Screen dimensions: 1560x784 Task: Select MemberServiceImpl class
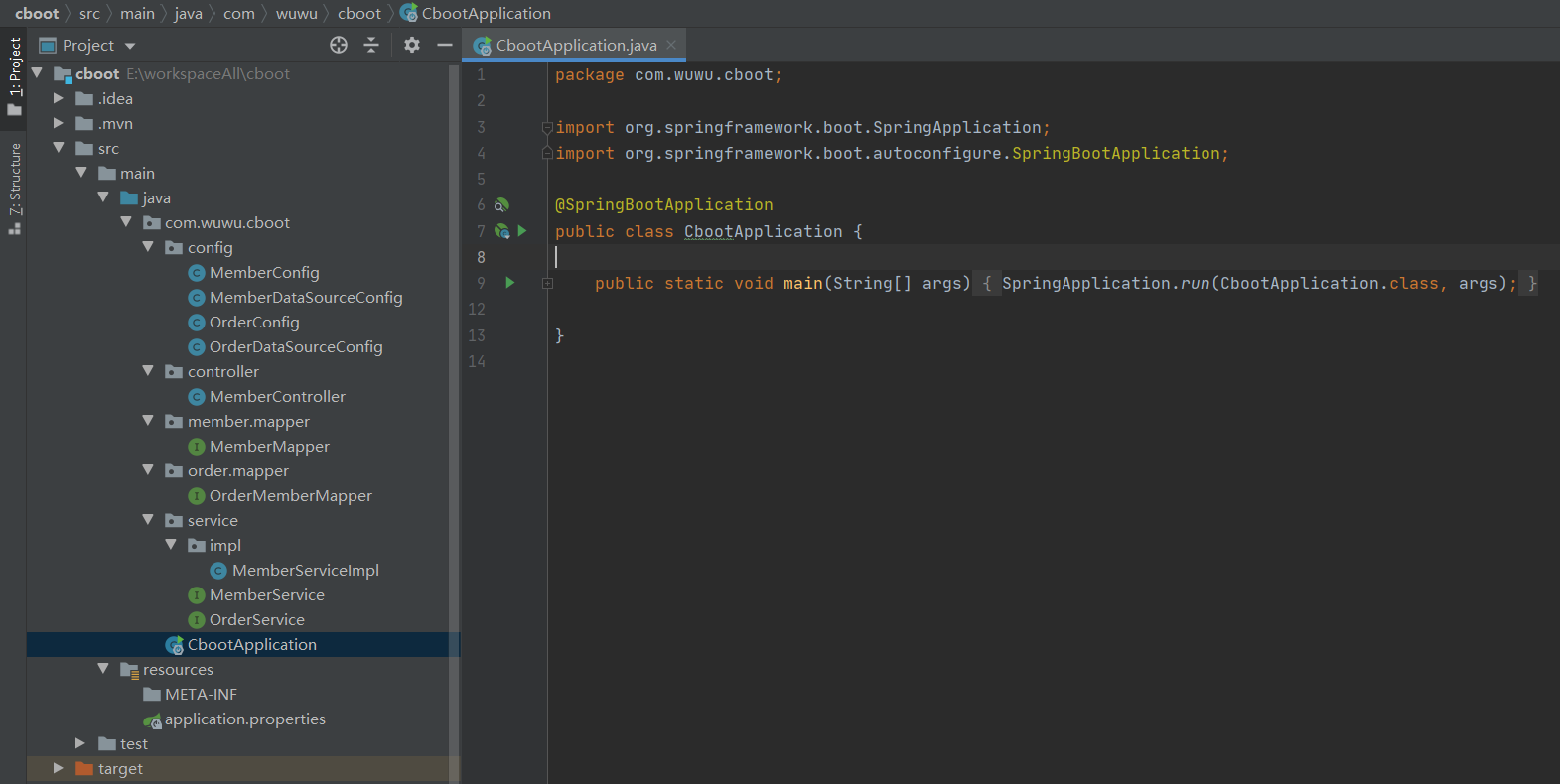306,570
